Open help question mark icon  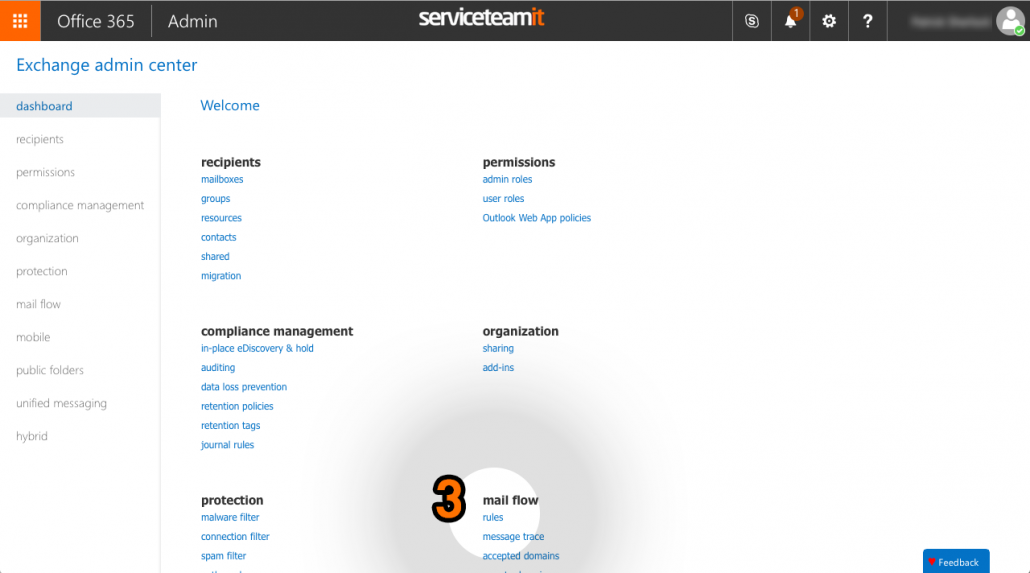tap(868, 21)
